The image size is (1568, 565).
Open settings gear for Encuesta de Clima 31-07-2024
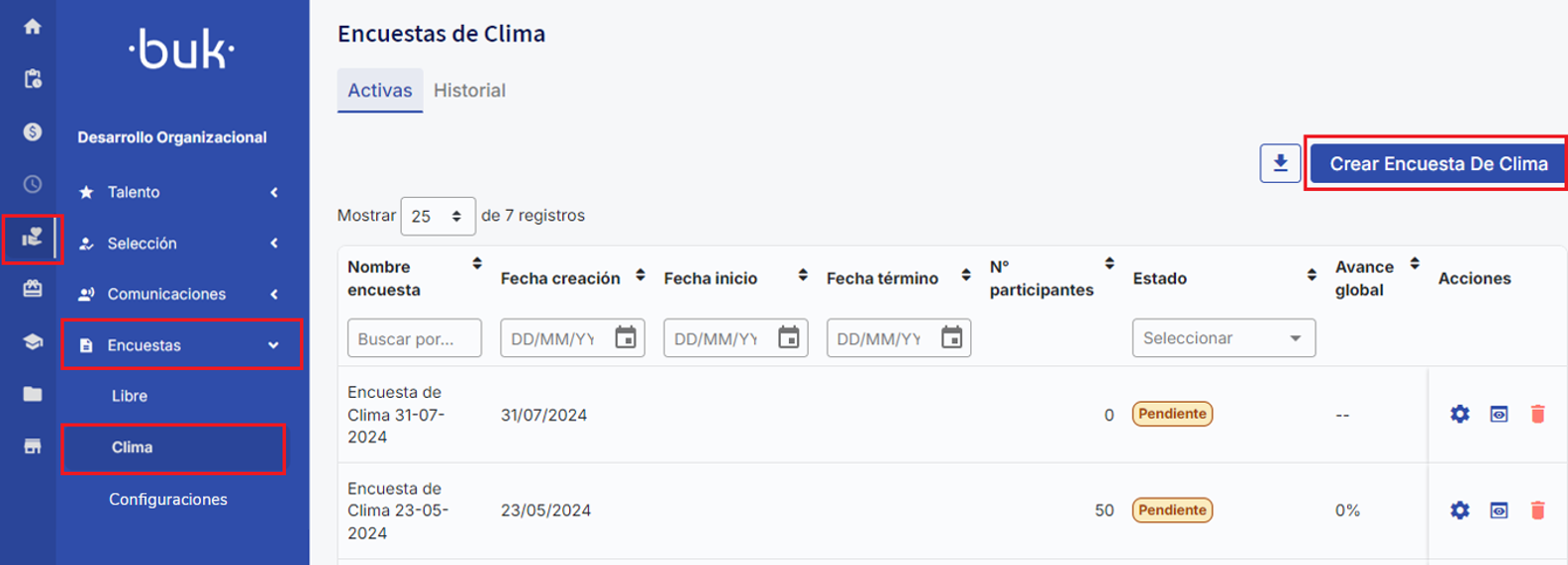[1459, 414]
